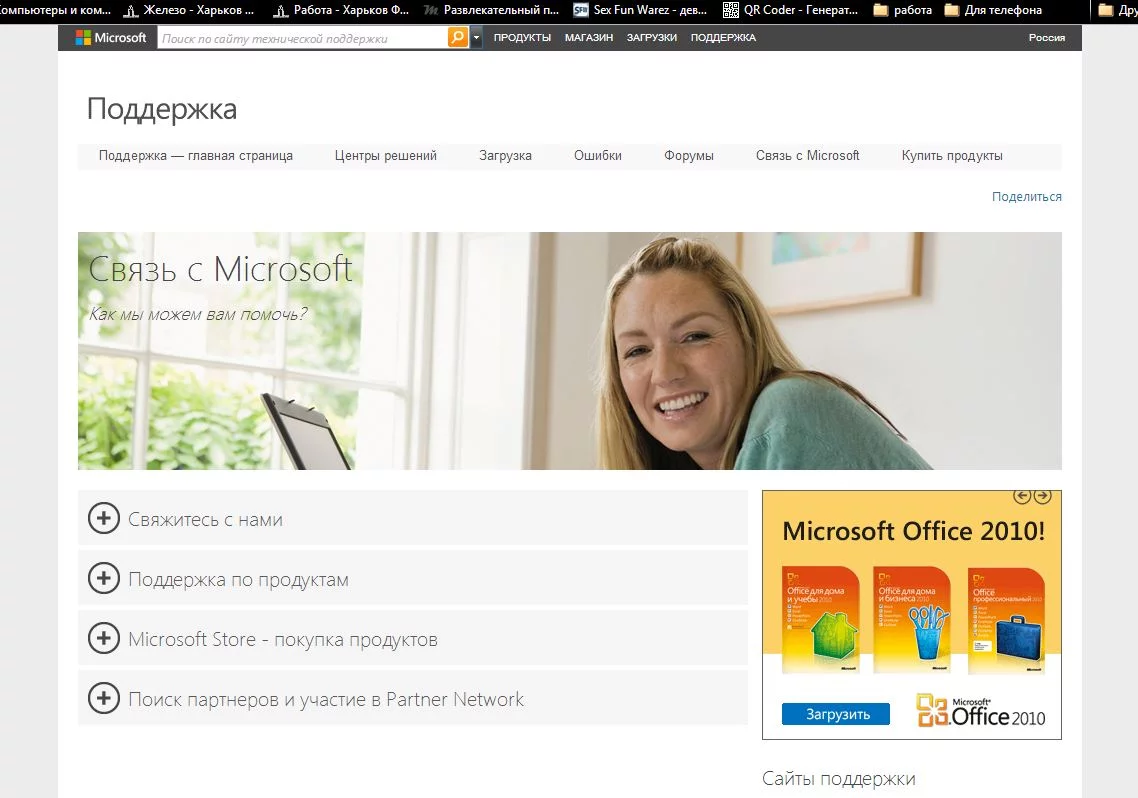Open the Центры решений tab

pos(385,156)
